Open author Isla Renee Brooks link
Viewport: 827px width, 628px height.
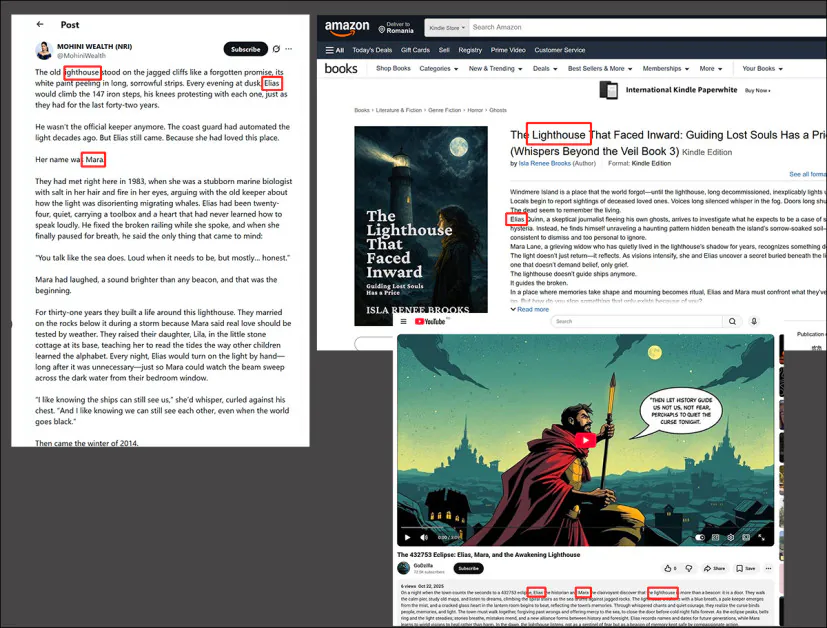544,163
